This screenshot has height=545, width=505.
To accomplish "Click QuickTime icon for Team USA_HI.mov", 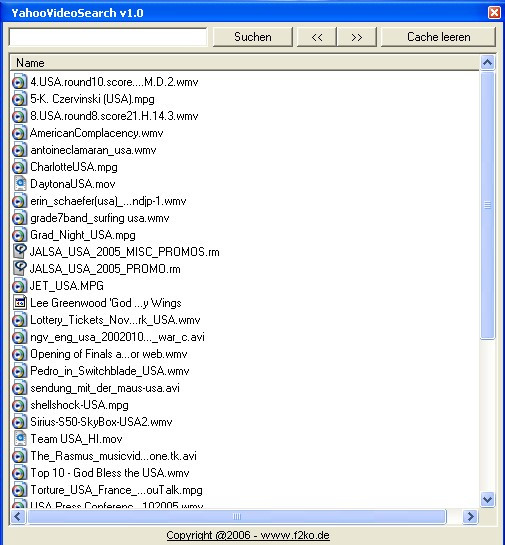I will pos(20,439).
